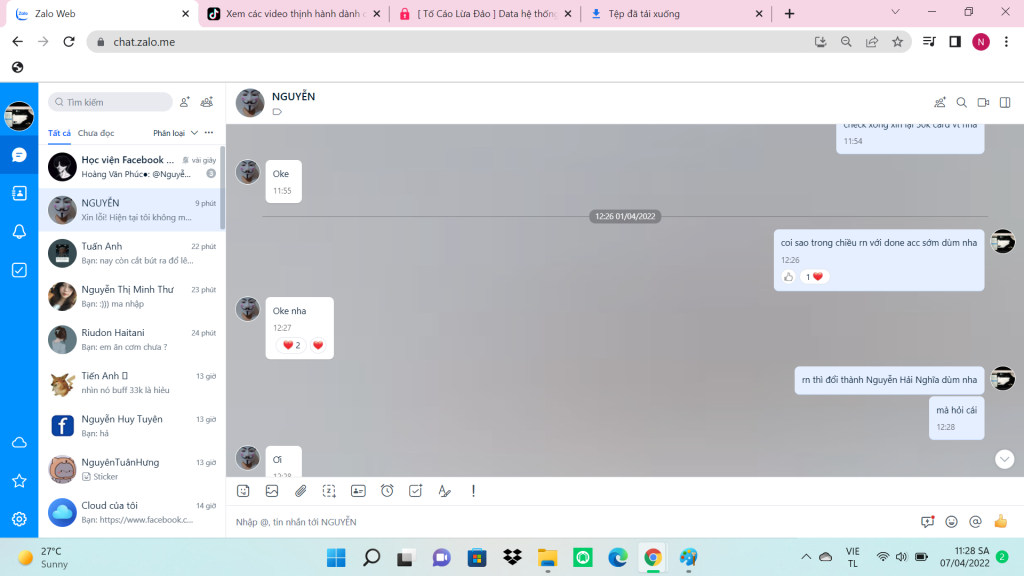
Task: Open the three-dot menu above conversation list
Action: click(209, 133)
